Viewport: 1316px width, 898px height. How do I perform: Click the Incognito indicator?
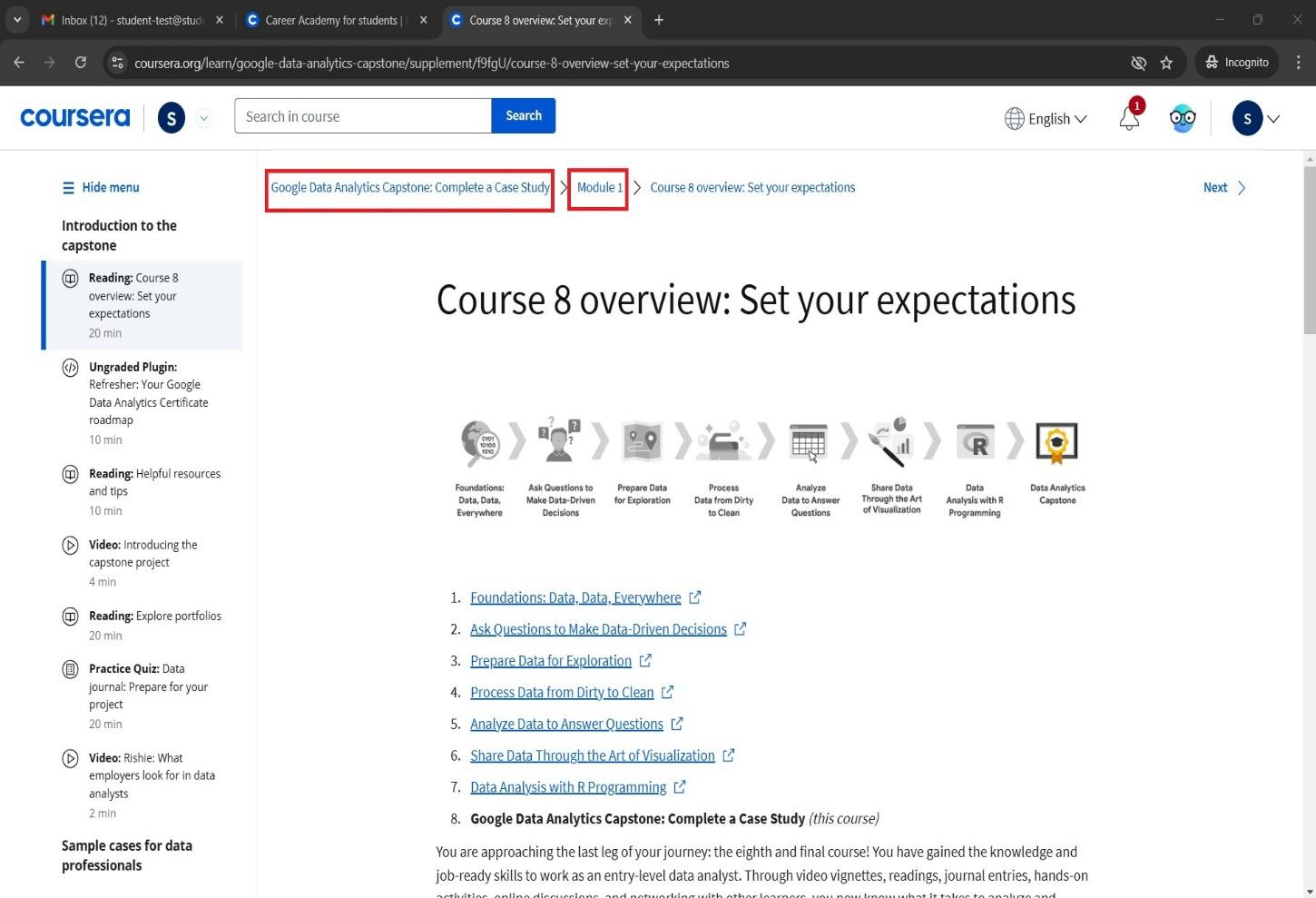point(1237,63)
